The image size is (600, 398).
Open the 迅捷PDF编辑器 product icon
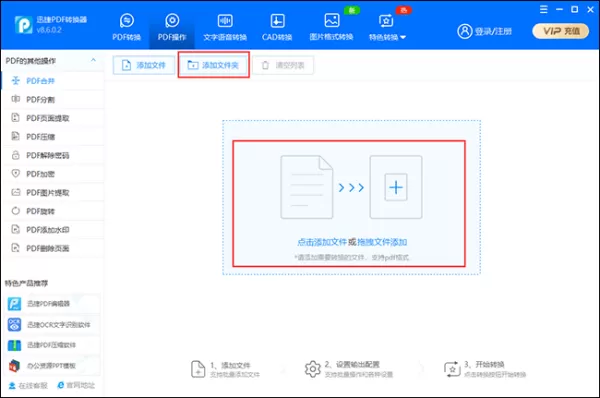tap(15, 304)
